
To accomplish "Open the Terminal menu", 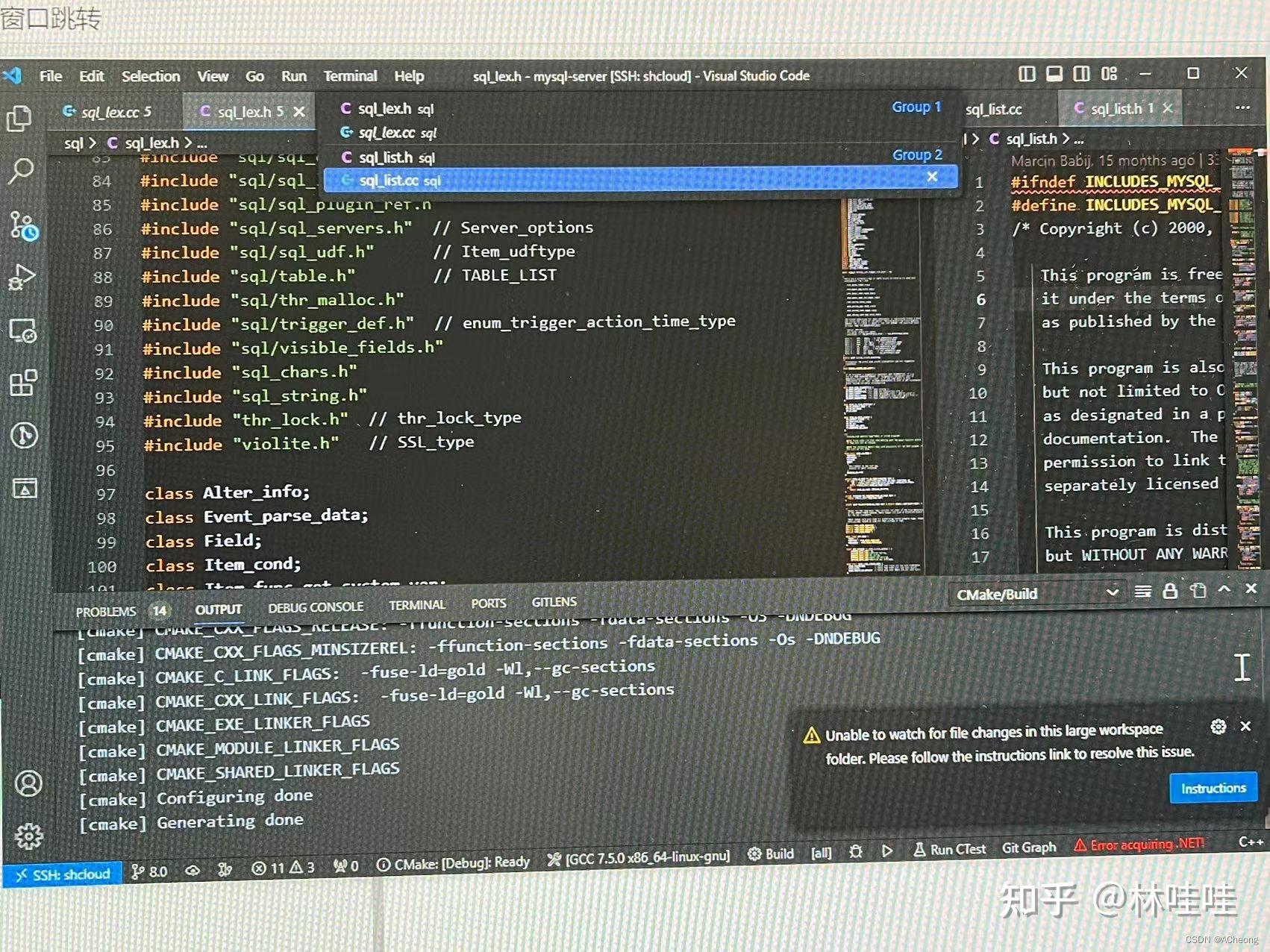I will point(350,75).
